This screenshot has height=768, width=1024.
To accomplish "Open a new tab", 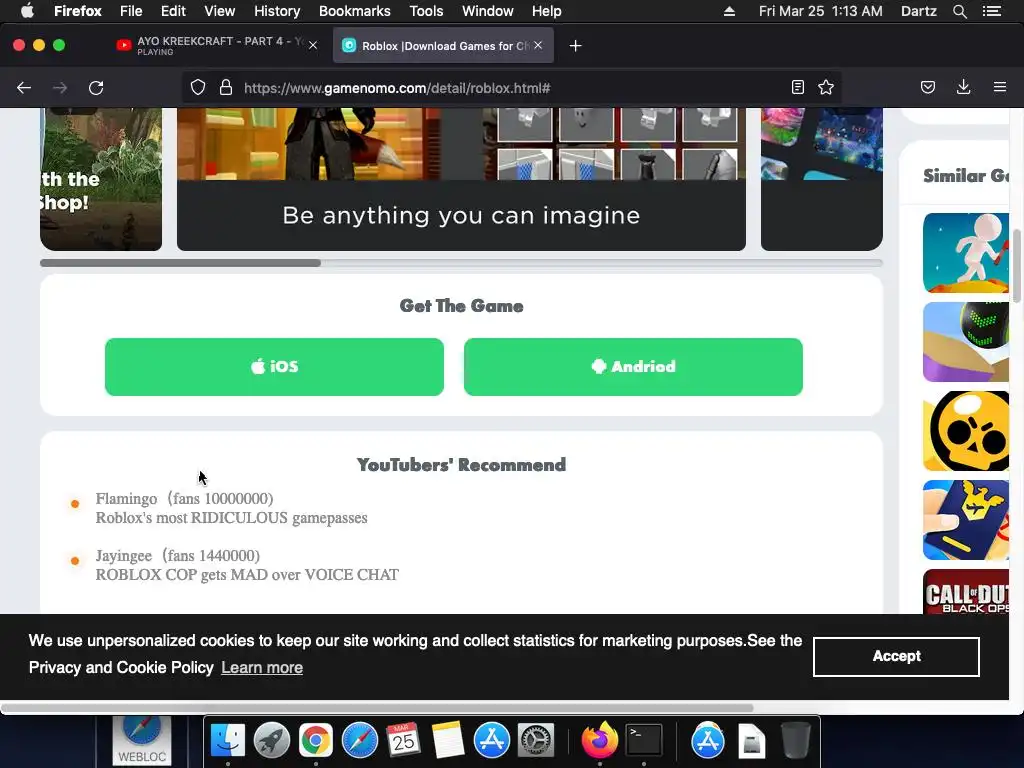I will (575, 46).
